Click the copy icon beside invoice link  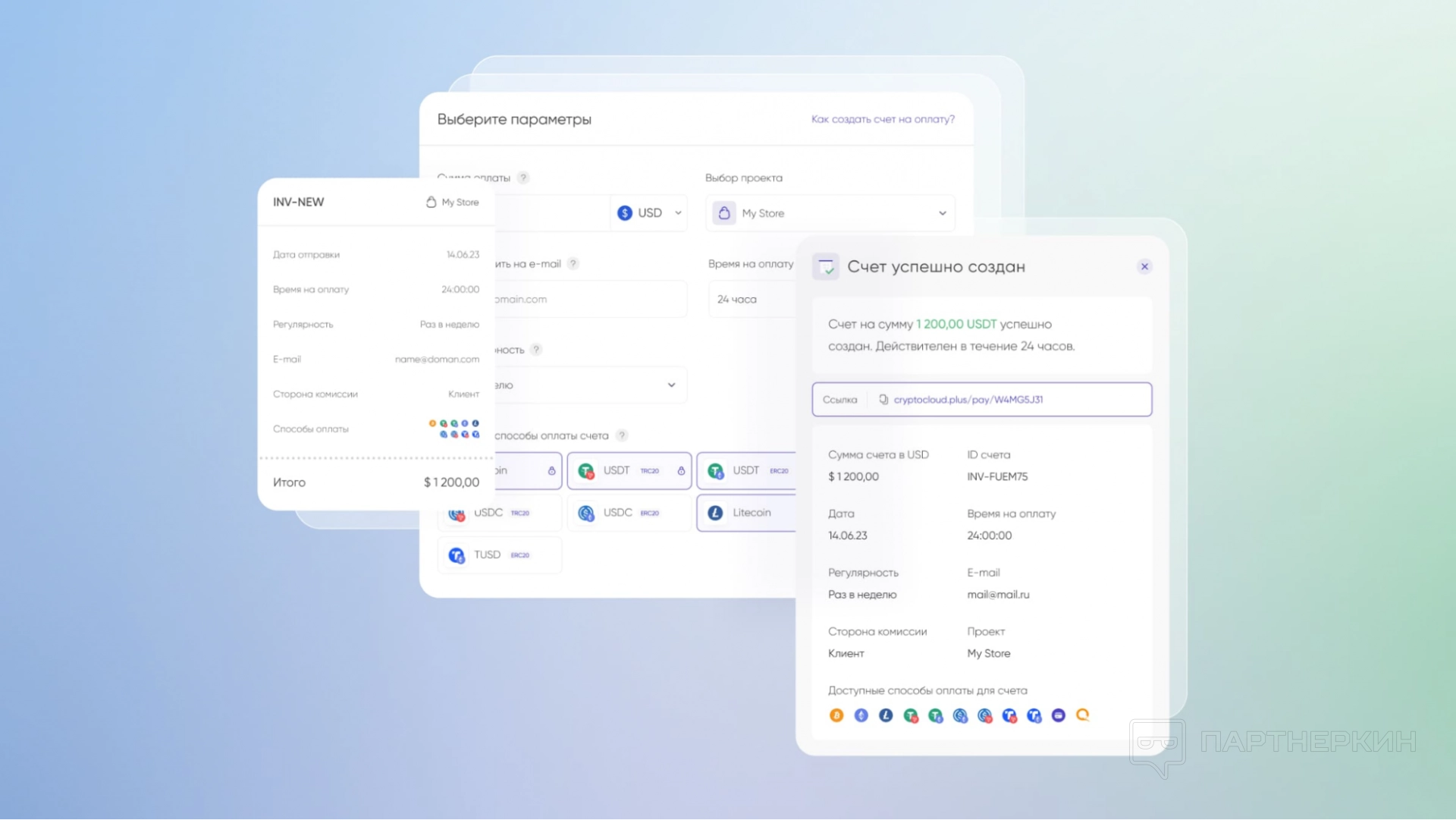883,400
